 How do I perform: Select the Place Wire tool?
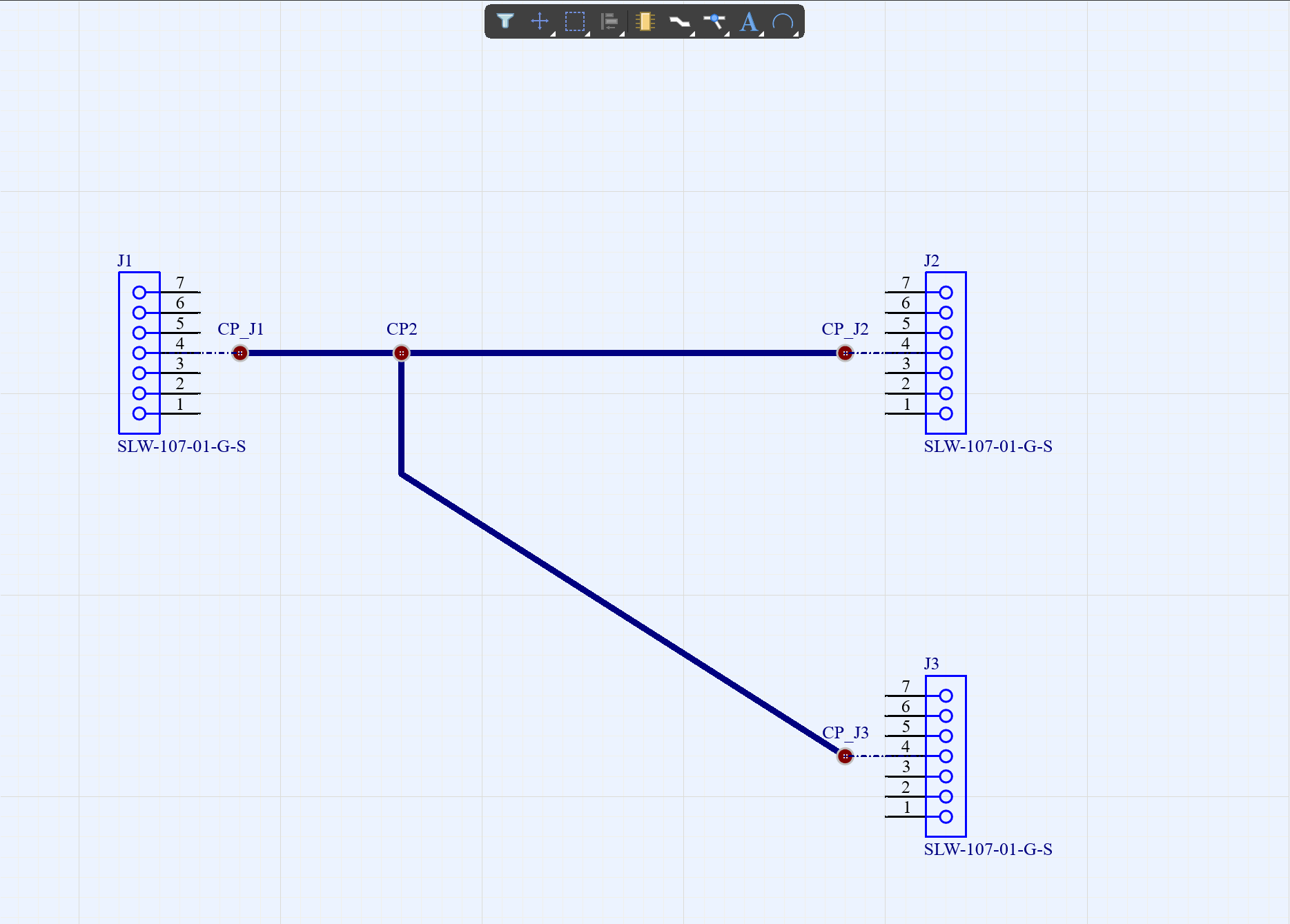point(680,22)
